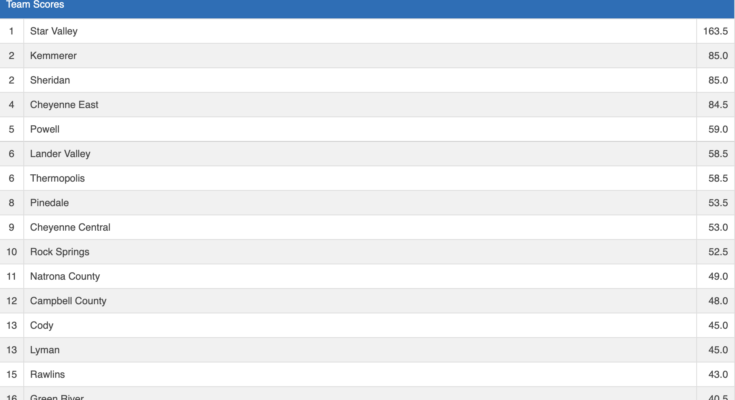Select the Cody team name

[42, 325]
